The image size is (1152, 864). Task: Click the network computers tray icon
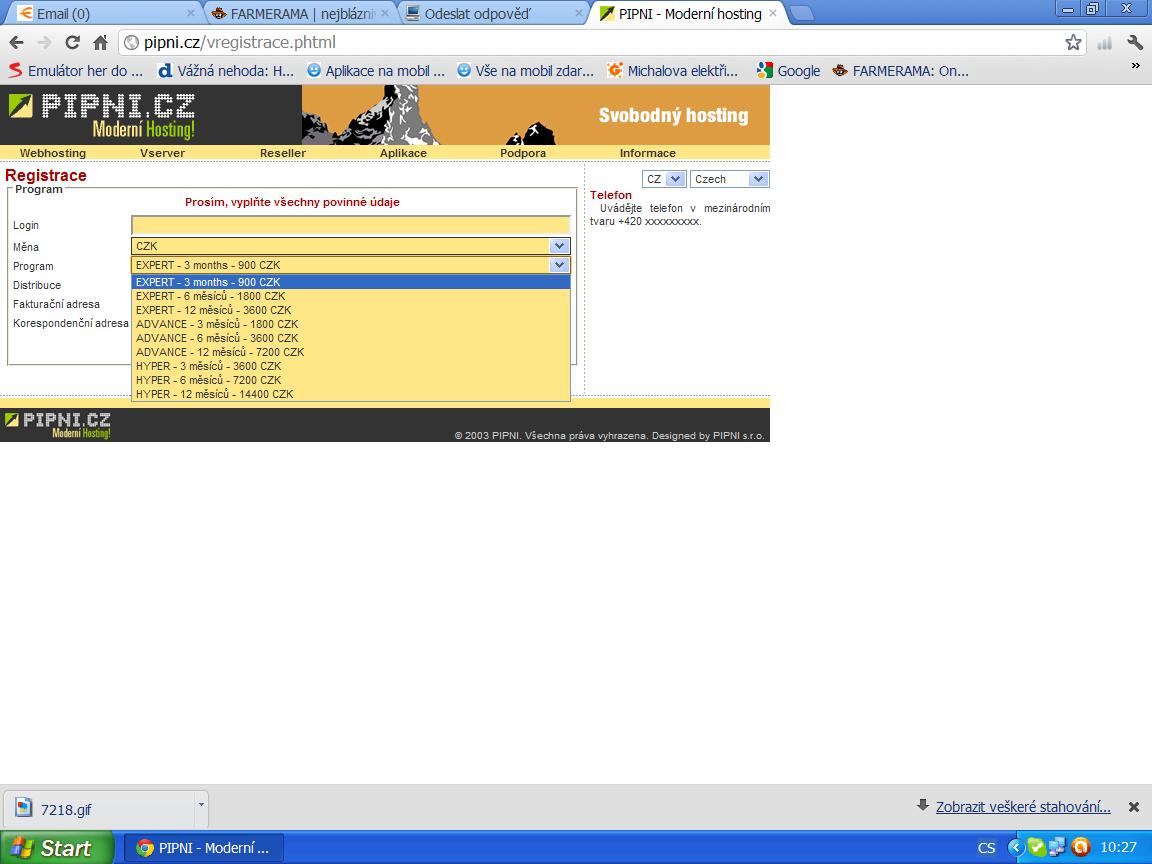(1057, 847)
